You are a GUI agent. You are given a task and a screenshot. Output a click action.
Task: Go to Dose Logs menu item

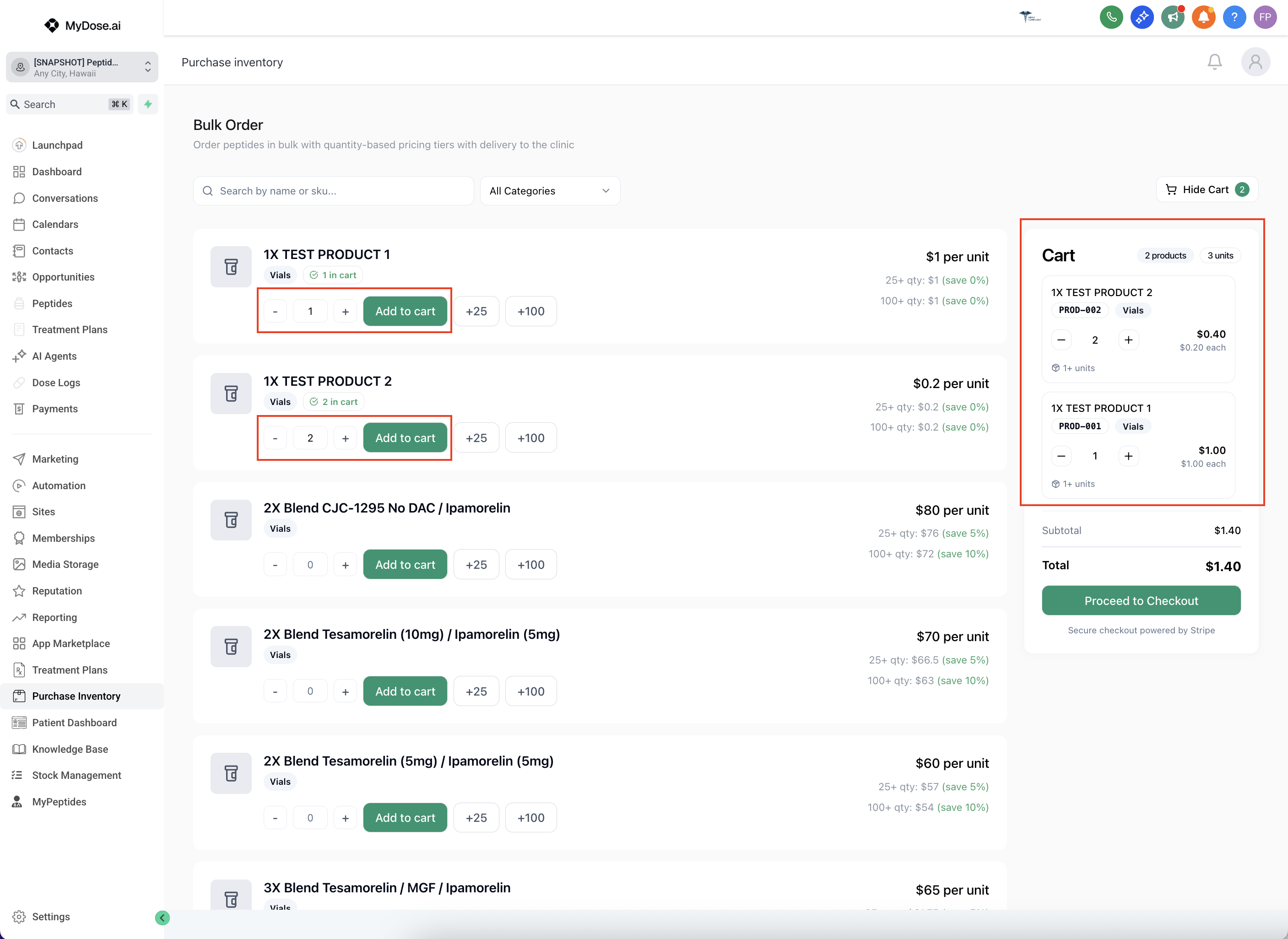(56, 383)
